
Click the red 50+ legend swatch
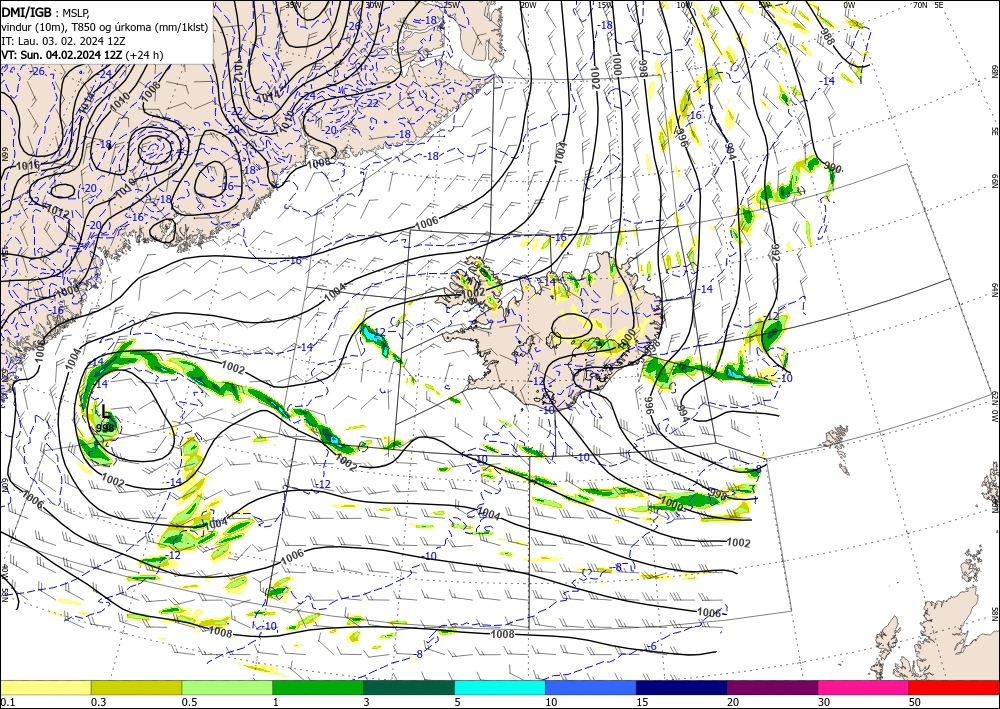click(954, 687)
